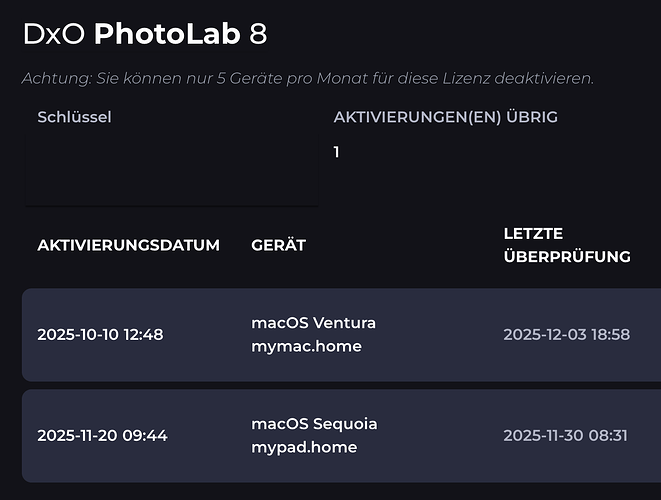Select the hidden license key field

coord(172,170)
